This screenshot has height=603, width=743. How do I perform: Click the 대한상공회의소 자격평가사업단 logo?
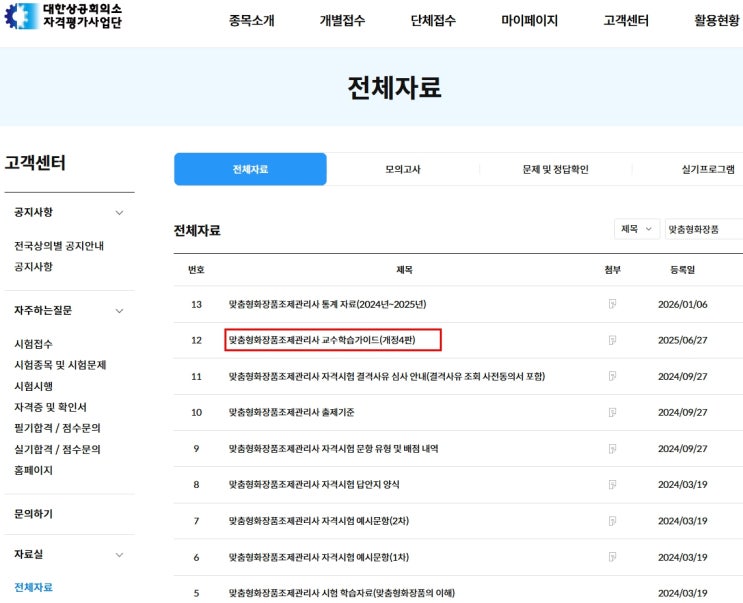point(63,16)
